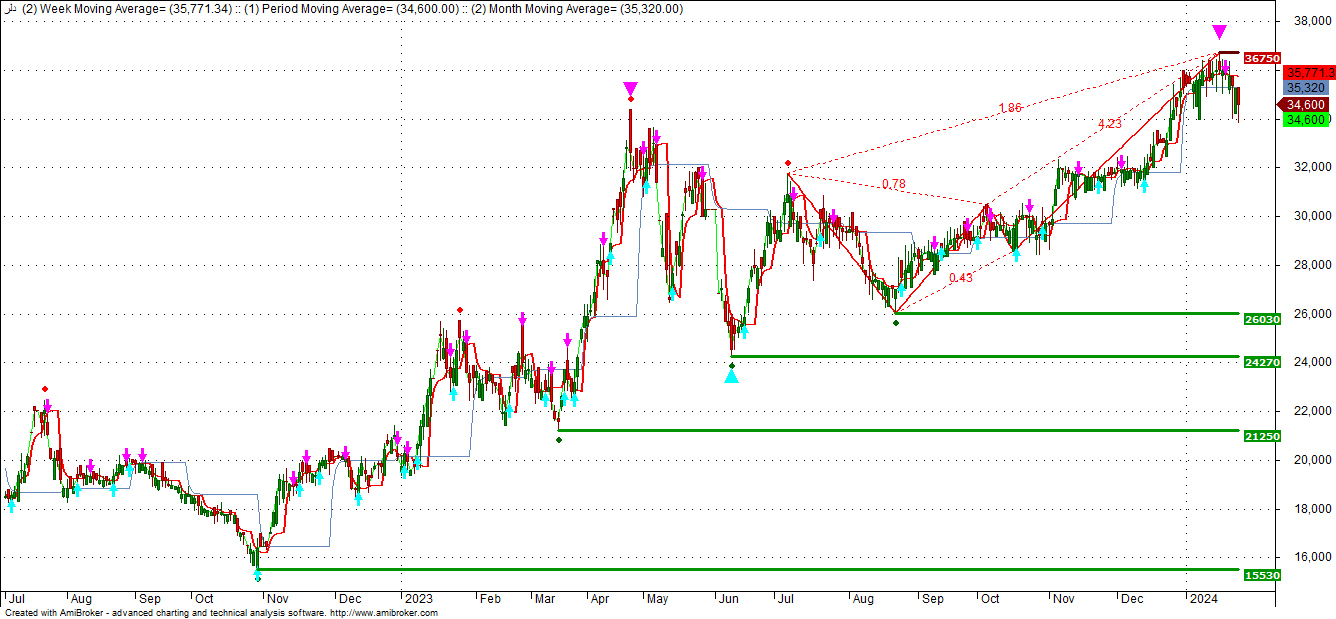Click the large magenta triangle above April 2023 peak

pos(629,87)
